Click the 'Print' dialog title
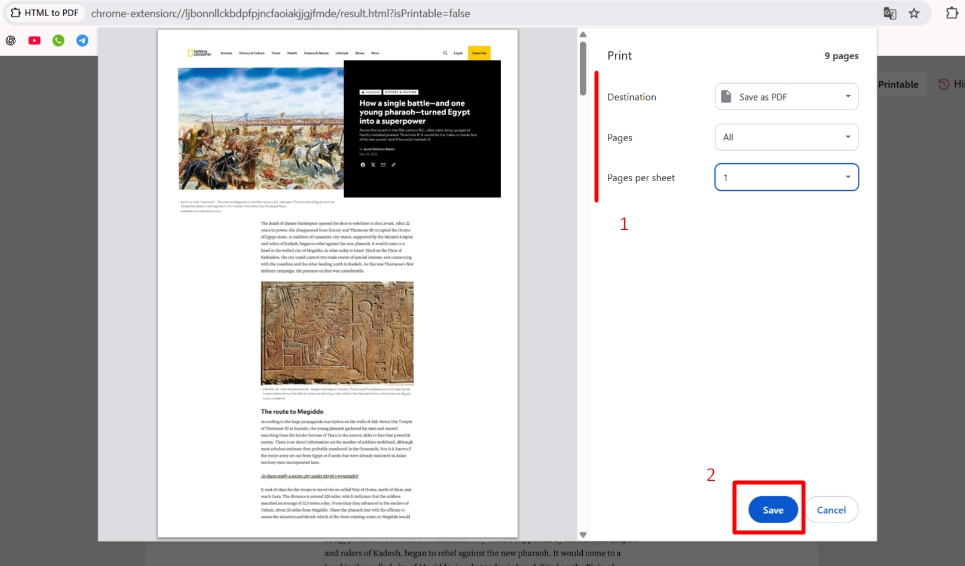The width and height of the screenshot is (965, 566). pos(619,55)
